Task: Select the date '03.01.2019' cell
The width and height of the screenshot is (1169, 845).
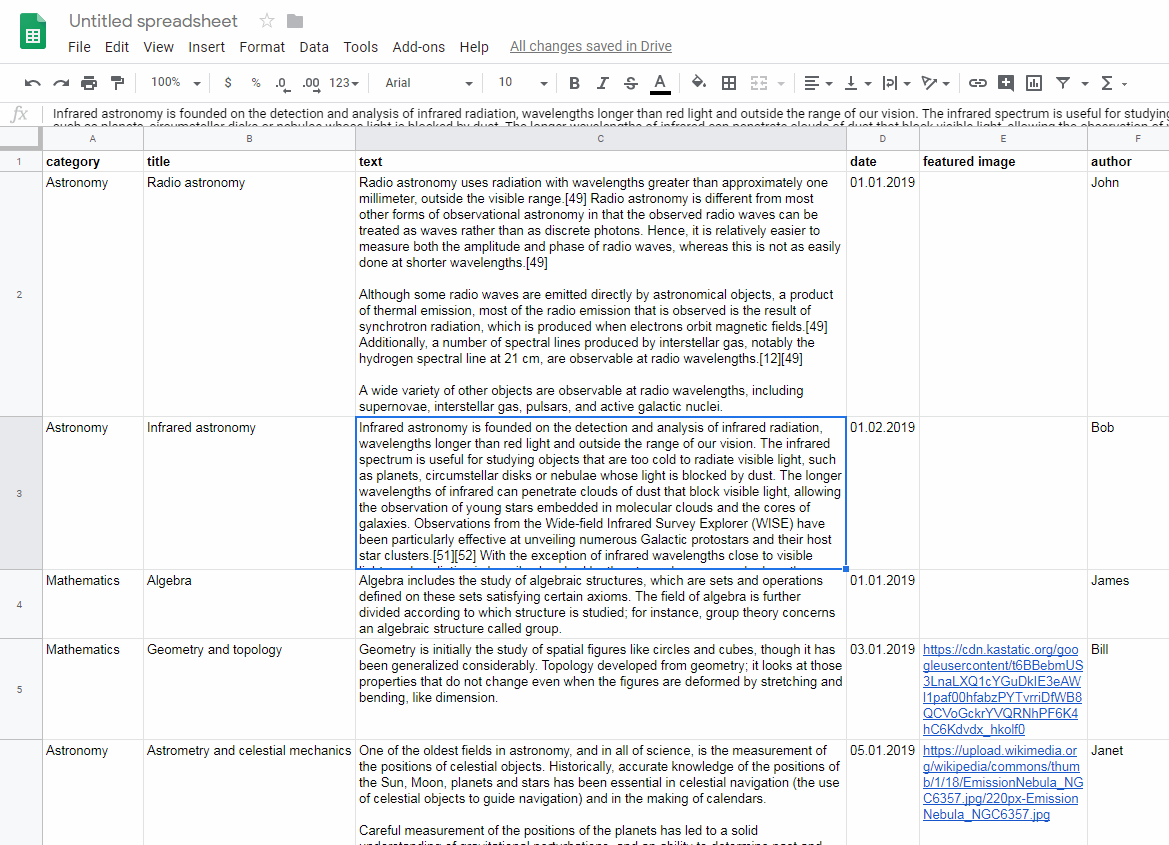Action: coord(883,689)
